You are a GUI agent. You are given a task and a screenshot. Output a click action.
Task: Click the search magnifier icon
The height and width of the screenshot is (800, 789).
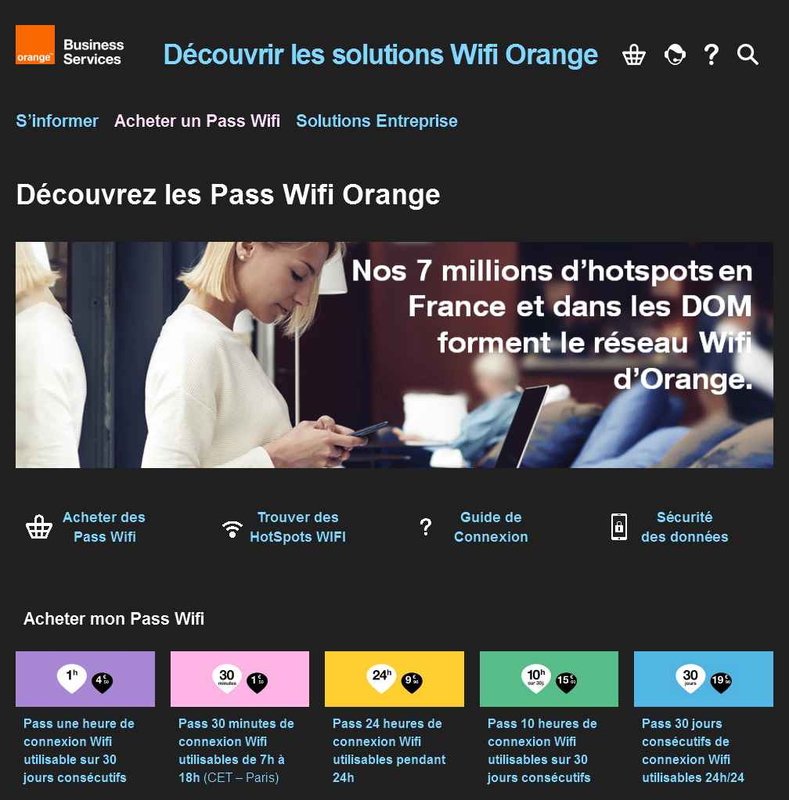pyautogui.click(x=748, y=55)
